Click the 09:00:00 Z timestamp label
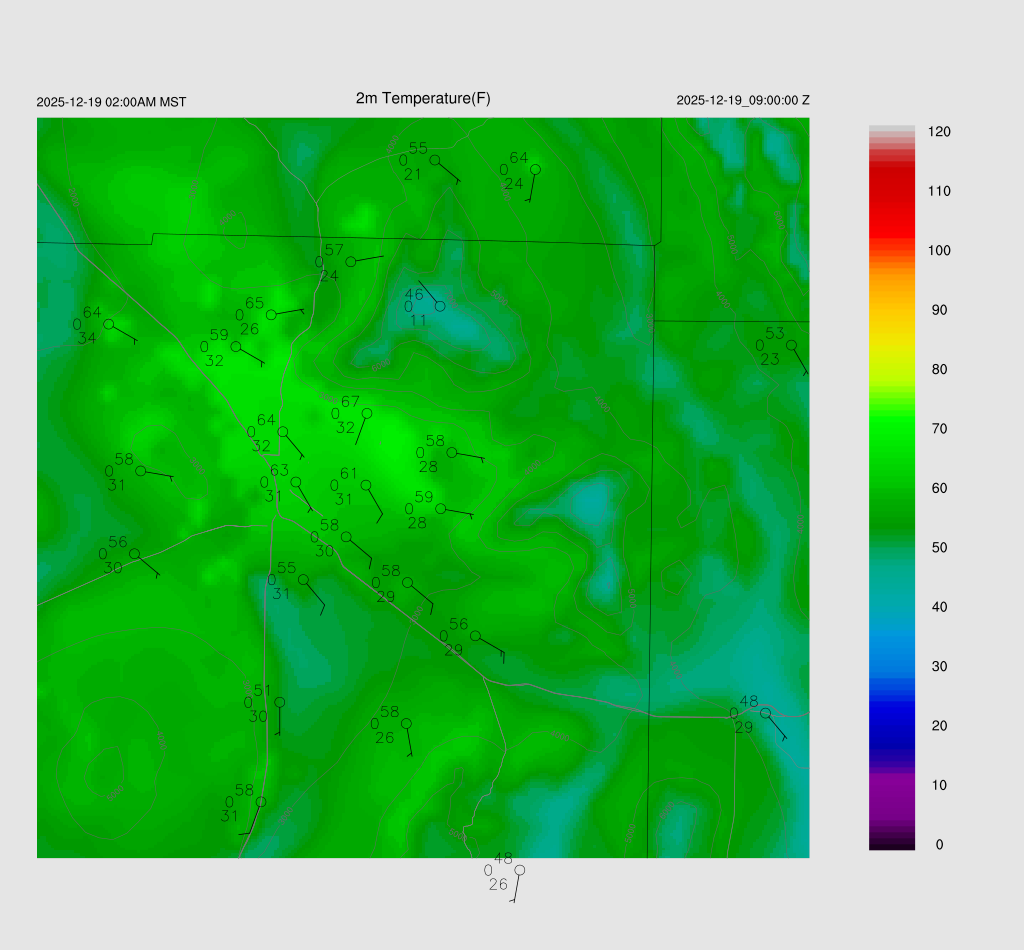Viewport: 1024px width, 950px height. [743, 101]
